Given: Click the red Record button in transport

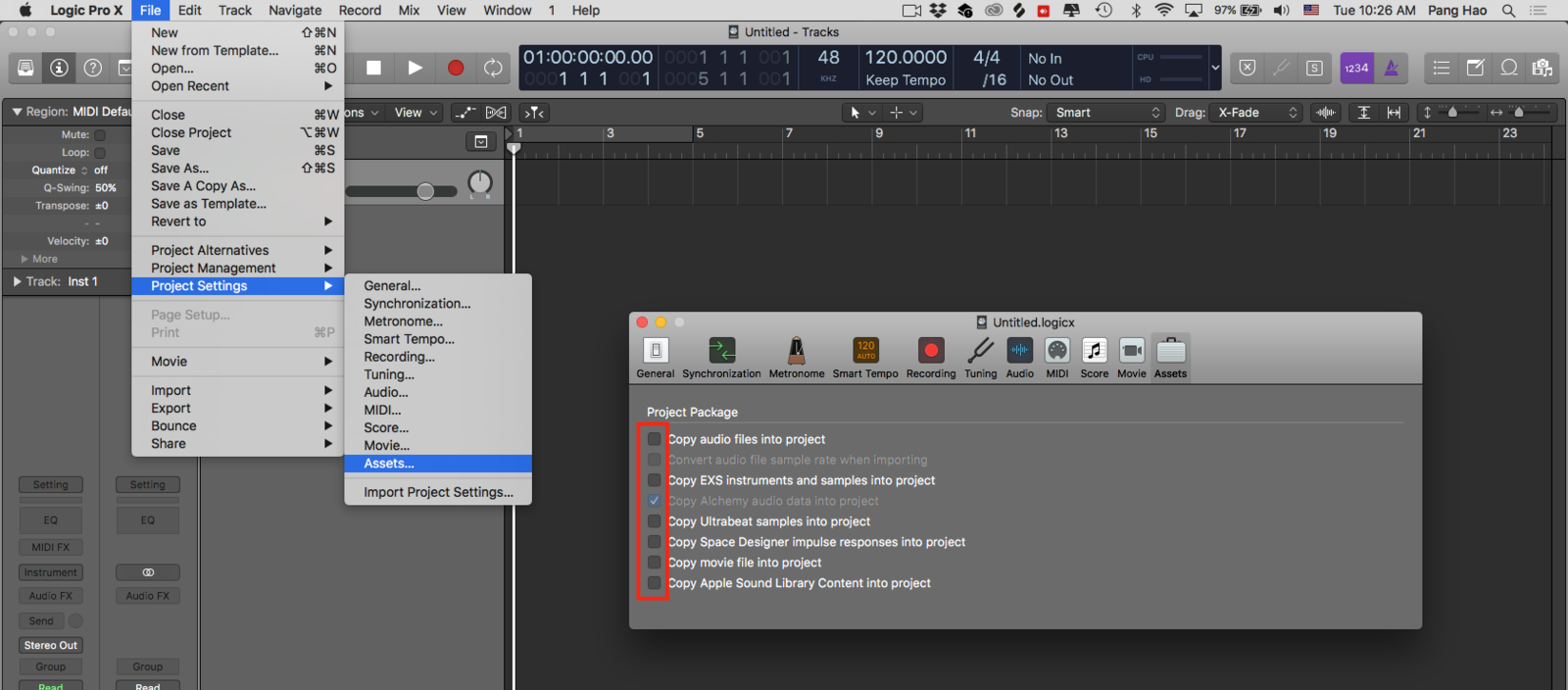Looking at the screenshot, I should point(456,68).
